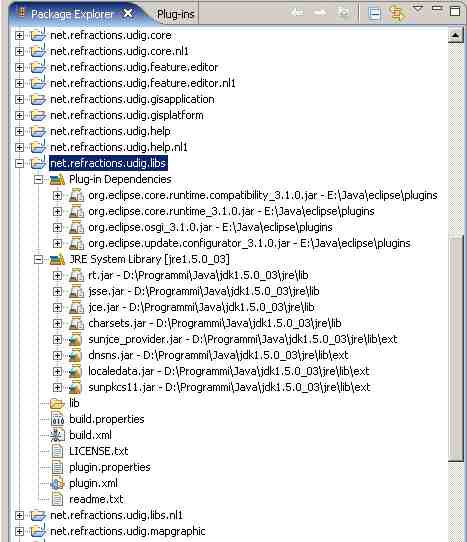Collapse the Plug-in Dependencies node
Screen dimensions: 467x542
[39, 179]
